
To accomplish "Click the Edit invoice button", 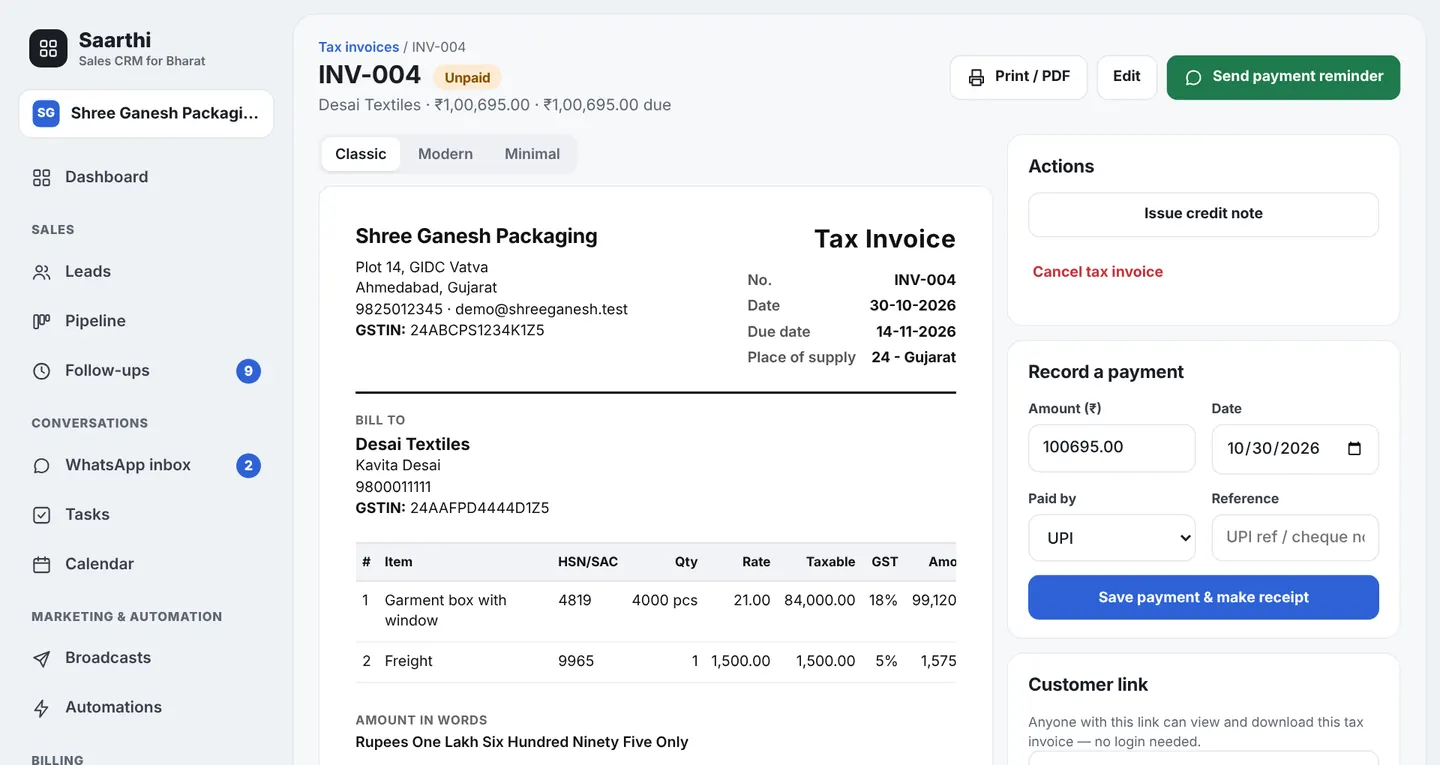I will 1127,77.
